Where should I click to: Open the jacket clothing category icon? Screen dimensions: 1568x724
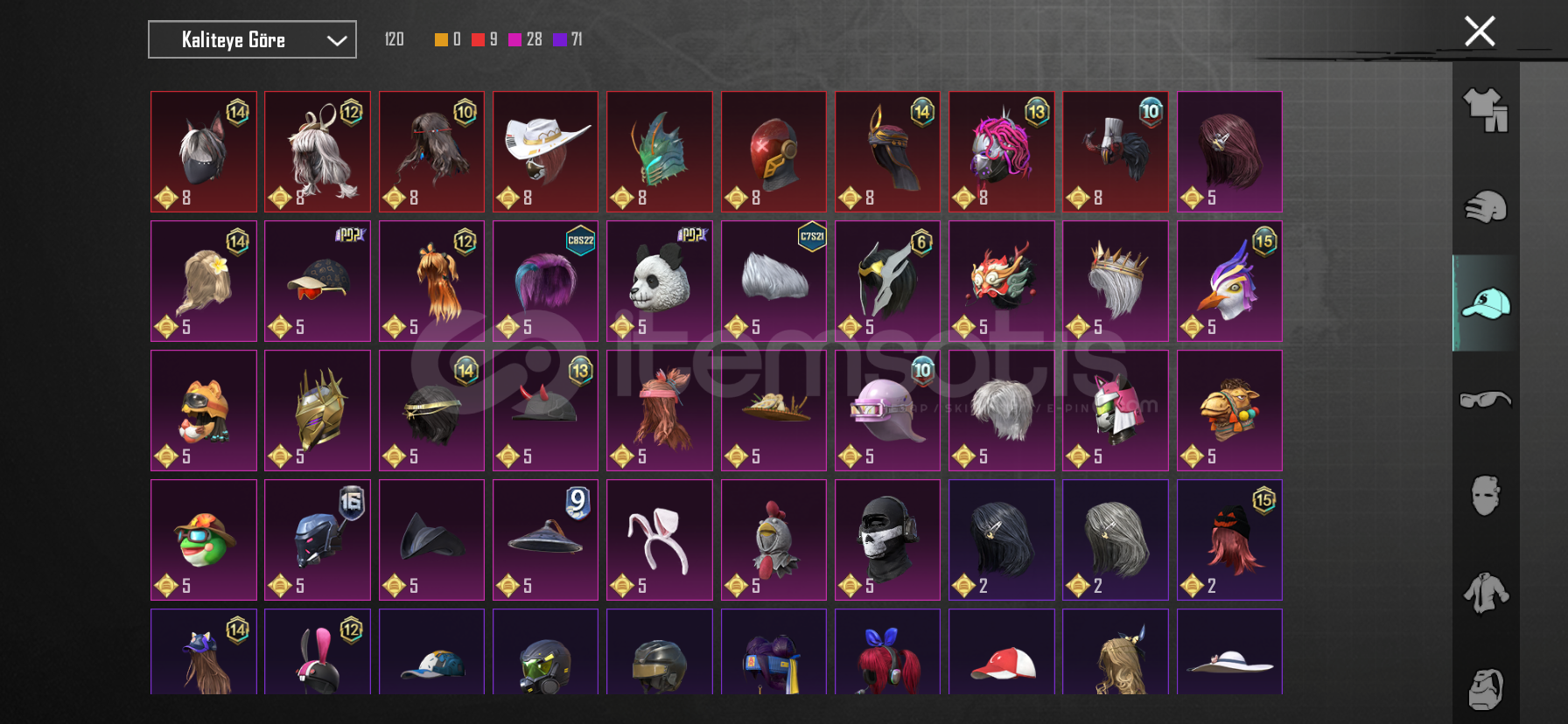[x=1486, y=593]
